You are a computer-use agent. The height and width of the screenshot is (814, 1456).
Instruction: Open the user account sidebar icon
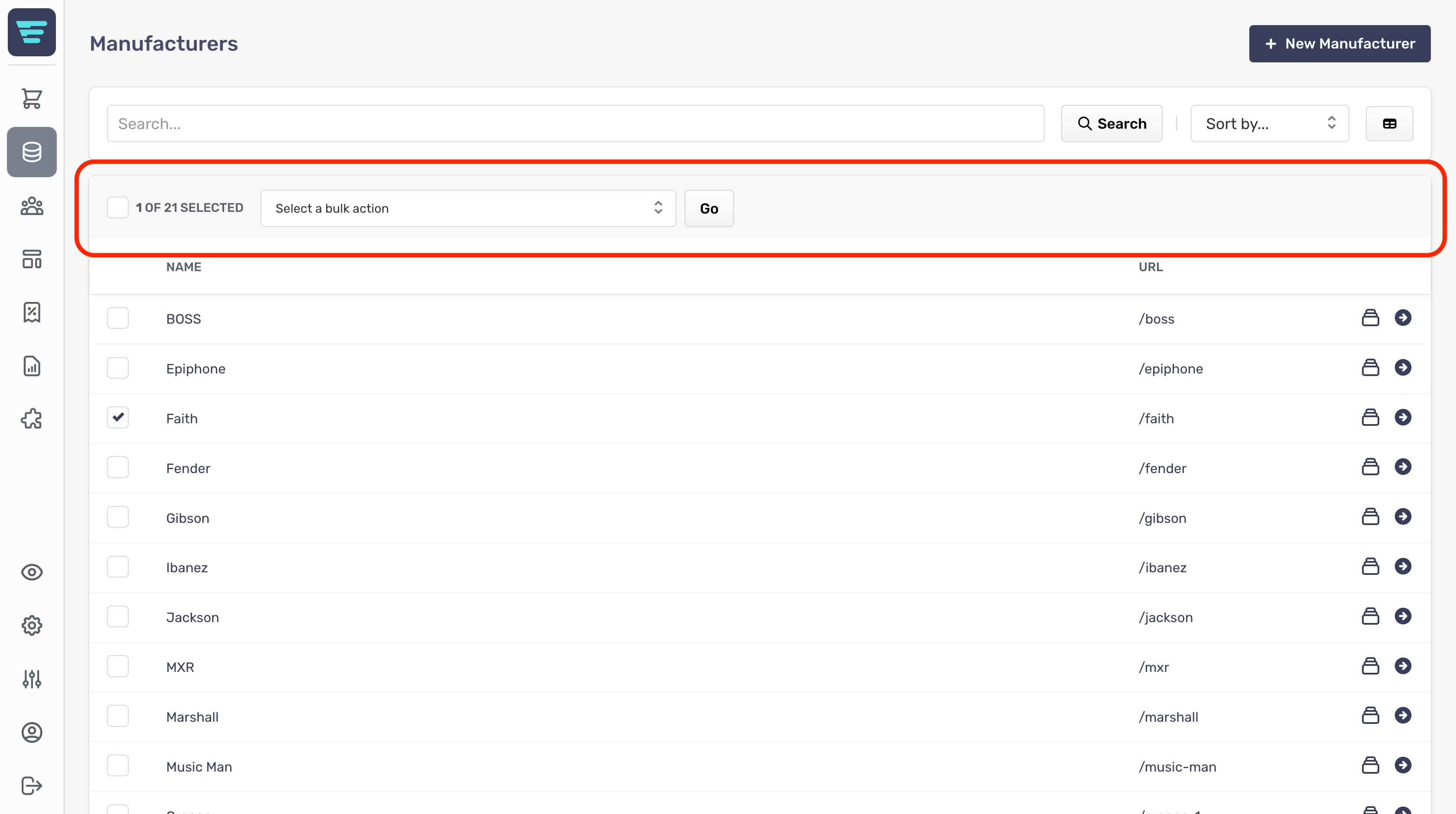[32, 732]
